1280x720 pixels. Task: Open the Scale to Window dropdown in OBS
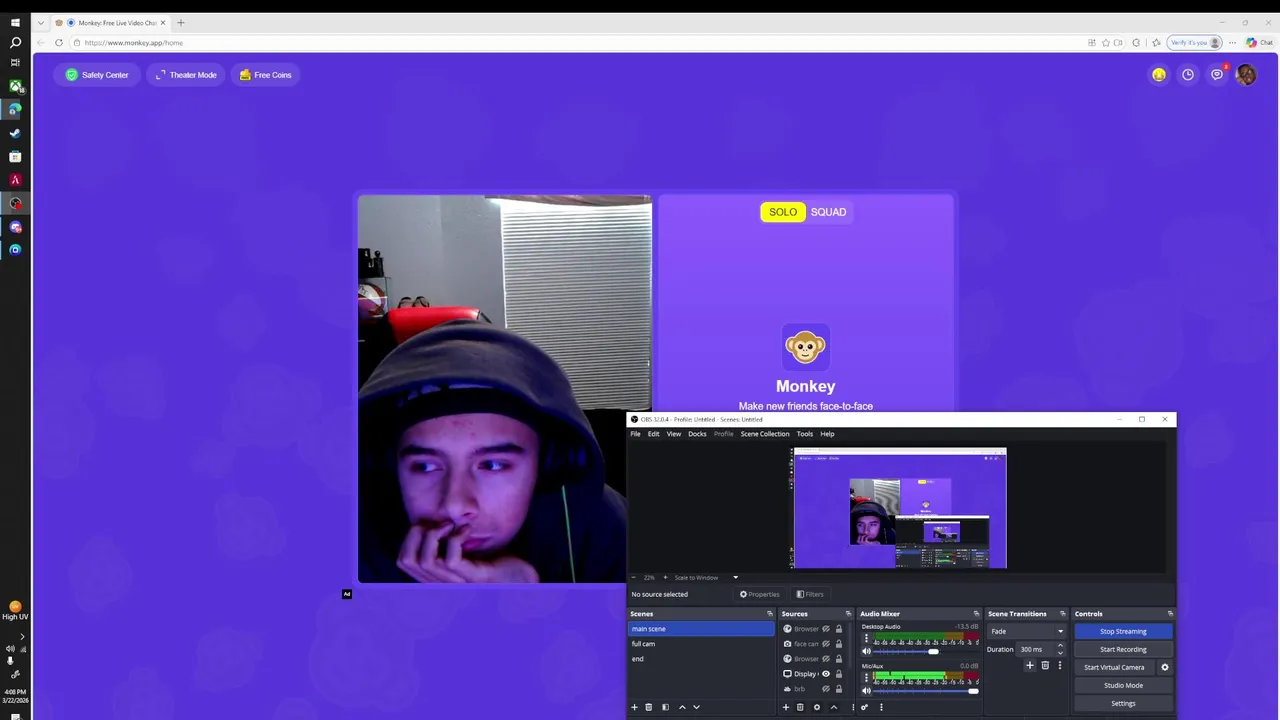click(x=706, y=578)
